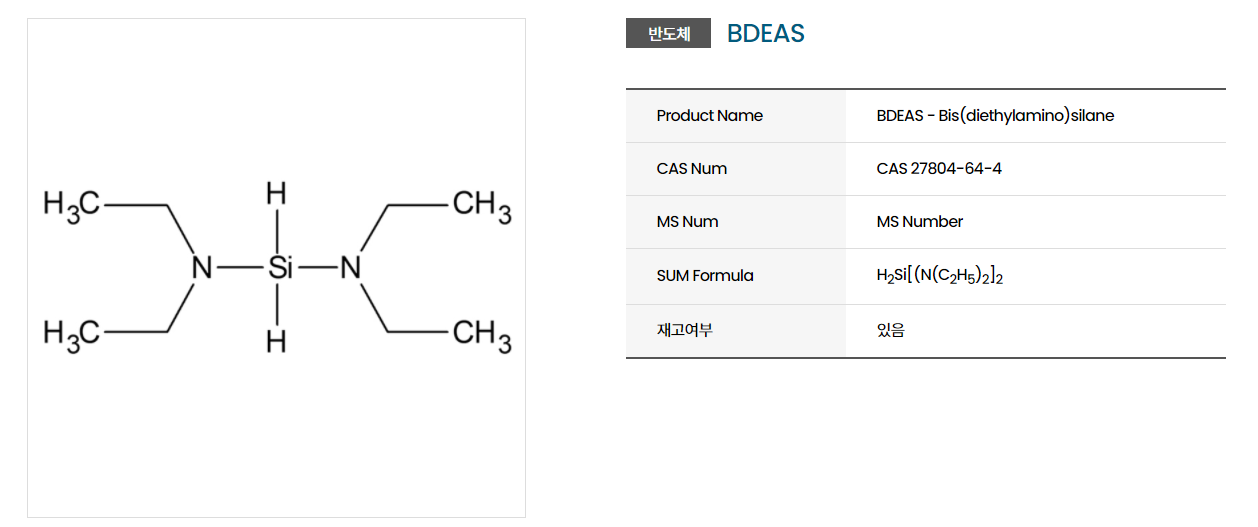Viewport: 1258px width, 527px height.
Task: Click the CAS 27804-64-4 value
Action: [938, 169]
